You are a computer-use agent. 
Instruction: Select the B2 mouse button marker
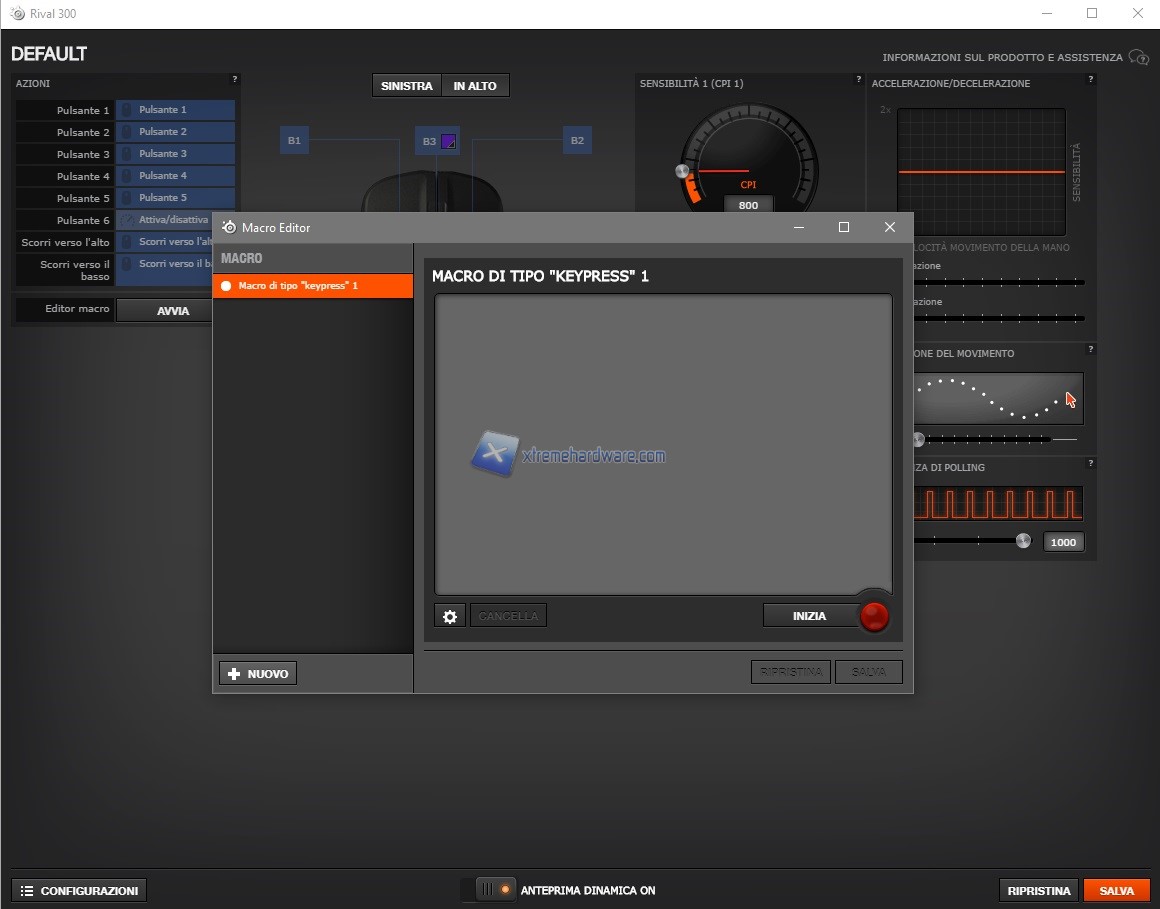pyautogui.click(x=577, y=141)
